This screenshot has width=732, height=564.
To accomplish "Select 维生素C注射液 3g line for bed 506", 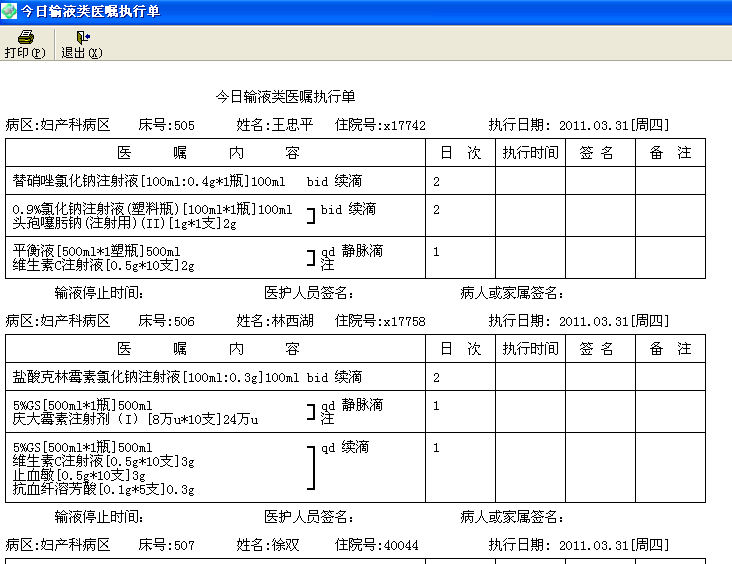I will pos(103,461).
